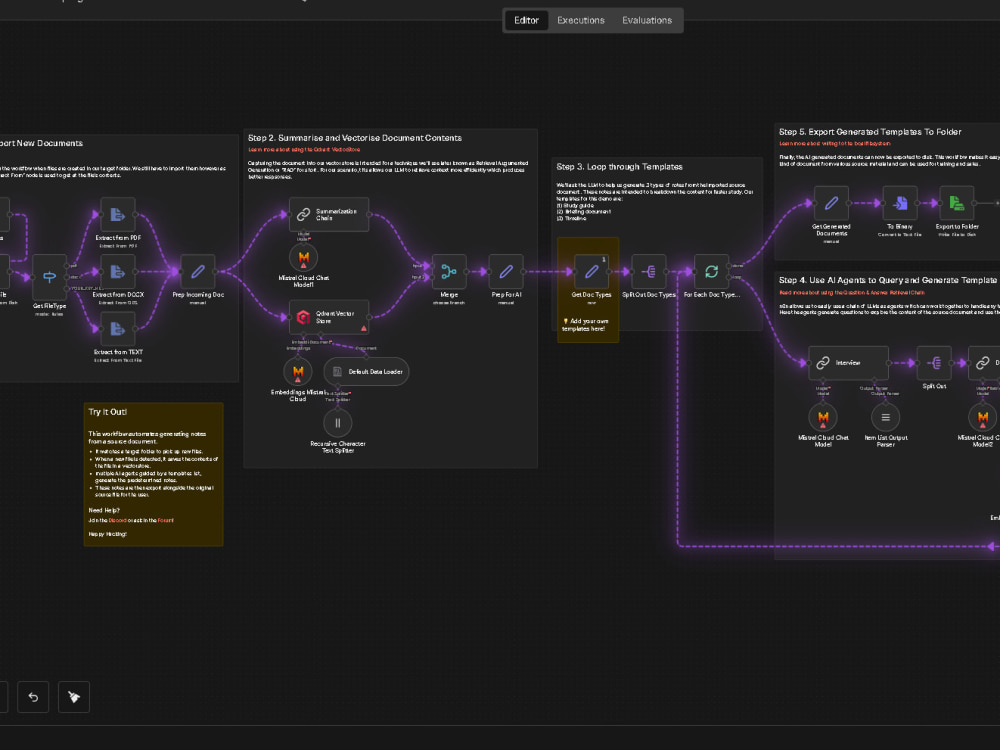The width and height of the screenshot is (1000, 750).
Task: Select the Export to Folder node
Action: 957,203
